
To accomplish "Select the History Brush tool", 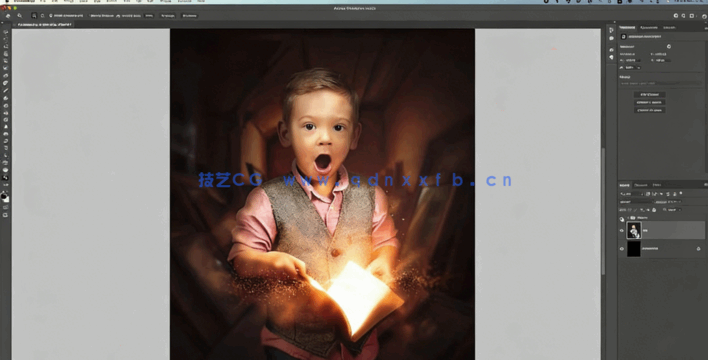I will [5, 105].
